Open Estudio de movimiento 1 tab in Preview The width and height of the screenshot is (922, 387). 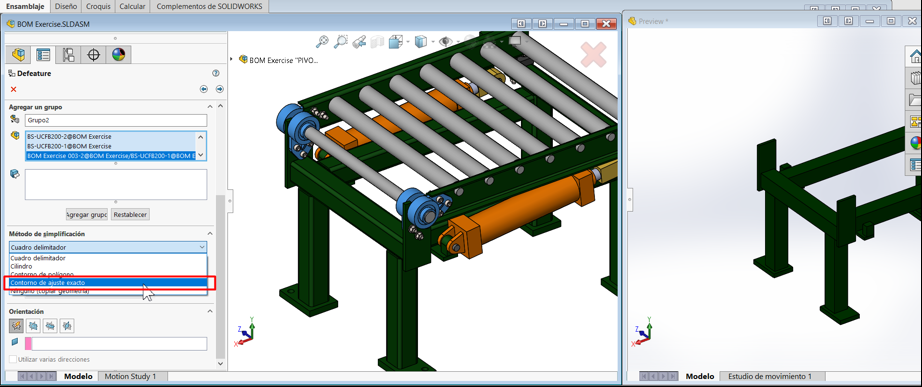[x=770, y=376]
